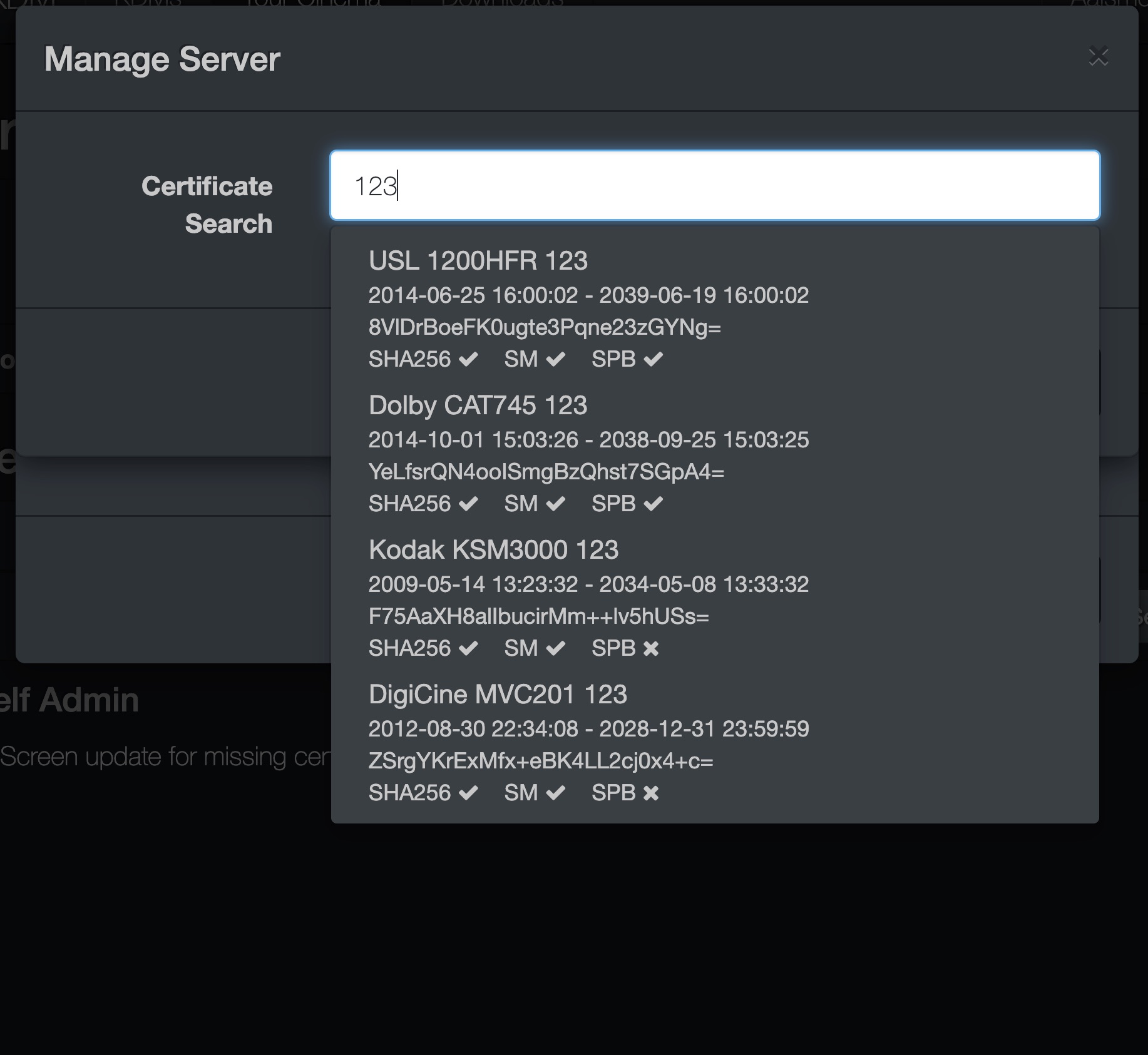Click SM checkmark in Dolby CAT745 entry
Screen dimensions: 1148x1055
tap(555, 504)
